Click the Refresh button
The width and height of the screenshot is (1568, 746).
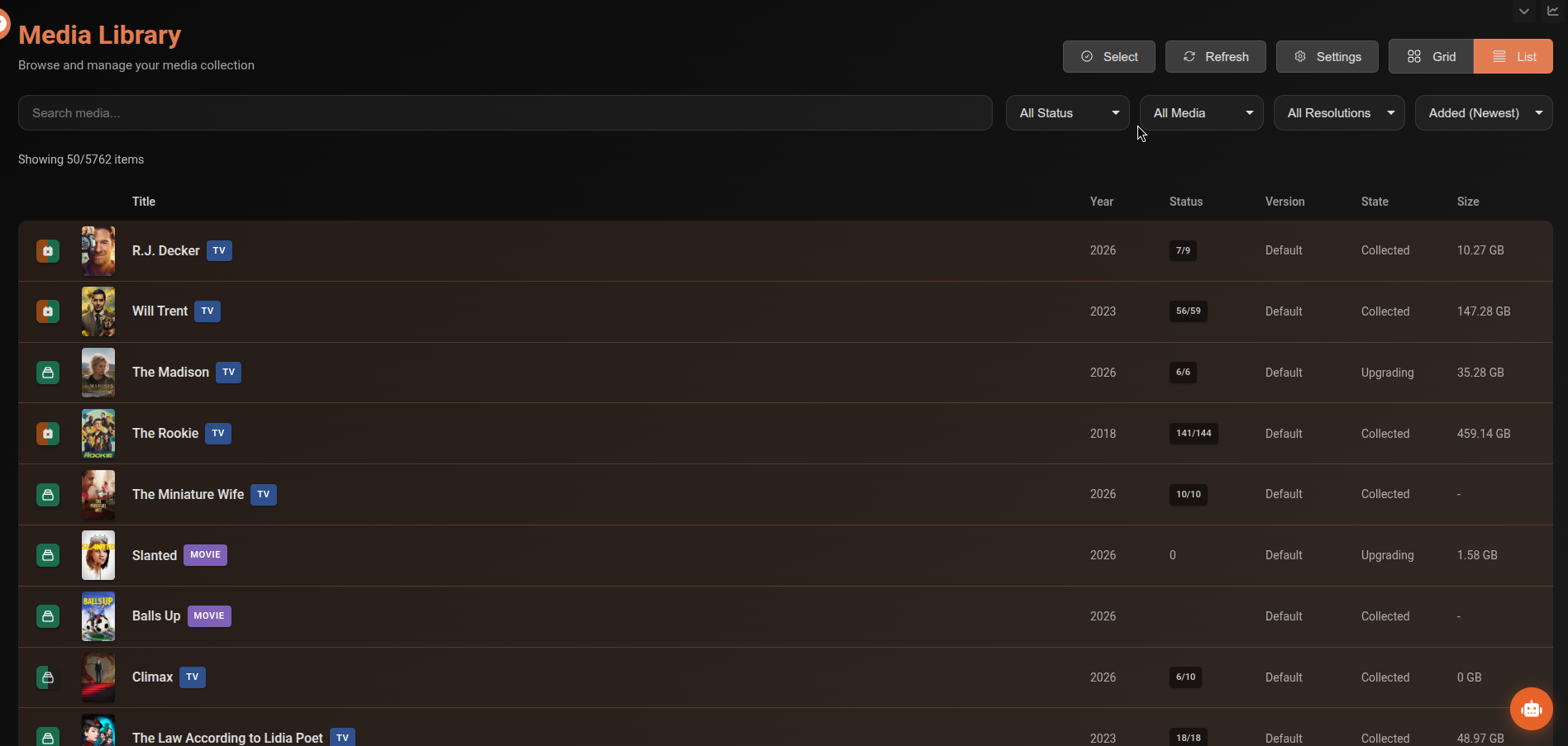[x=1215, y=57]
